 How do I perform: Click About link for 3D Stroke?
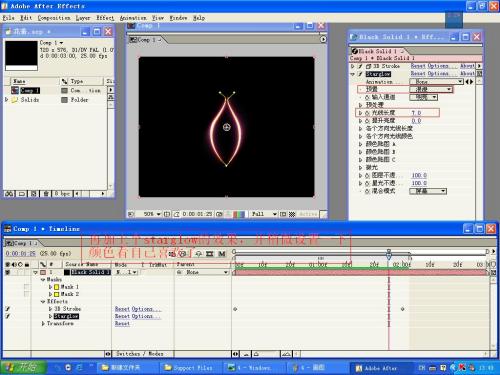pyautogui.click(x=467, y=66)
